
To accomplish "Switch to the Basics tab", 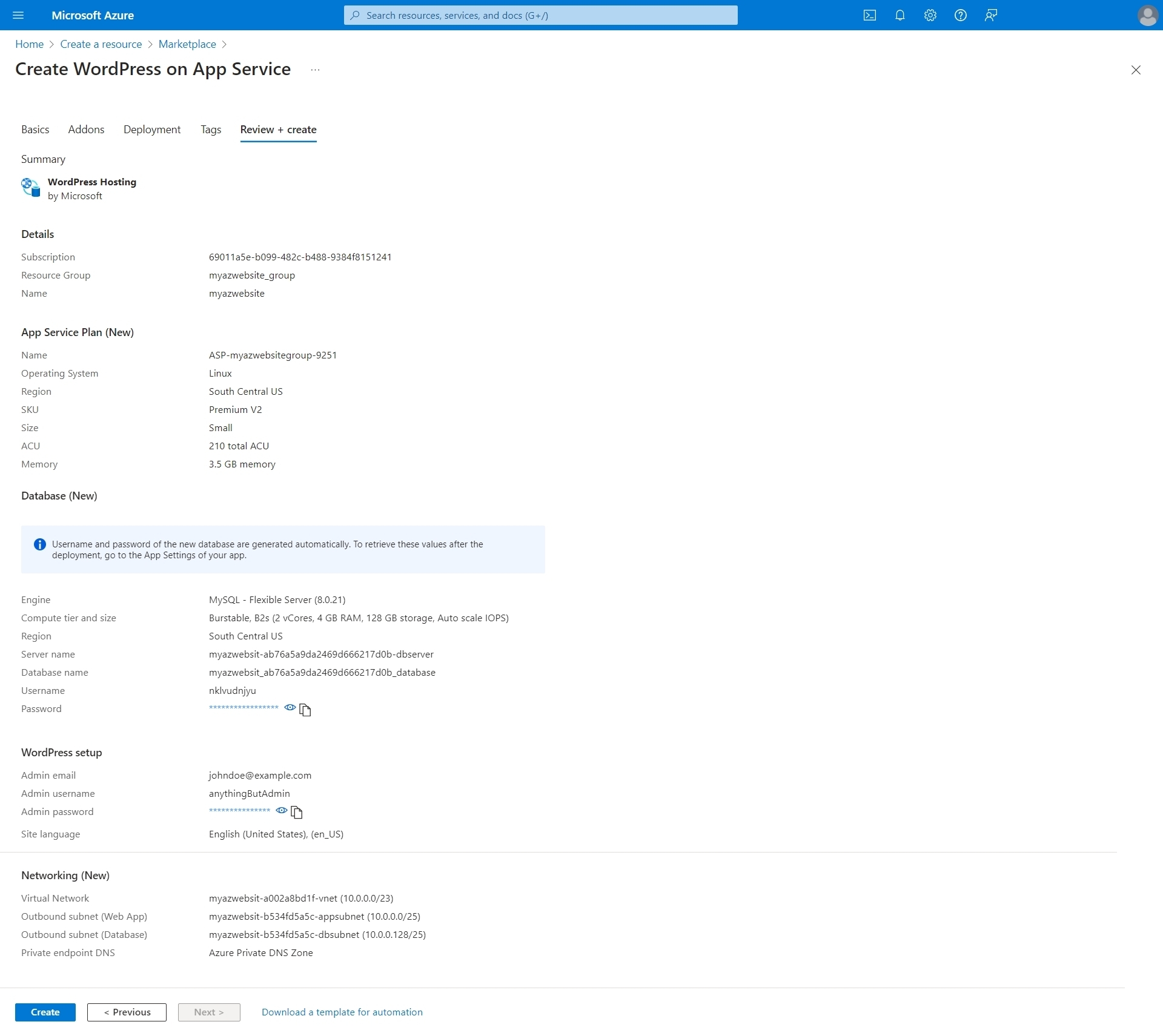I will (x=35, y=130).
